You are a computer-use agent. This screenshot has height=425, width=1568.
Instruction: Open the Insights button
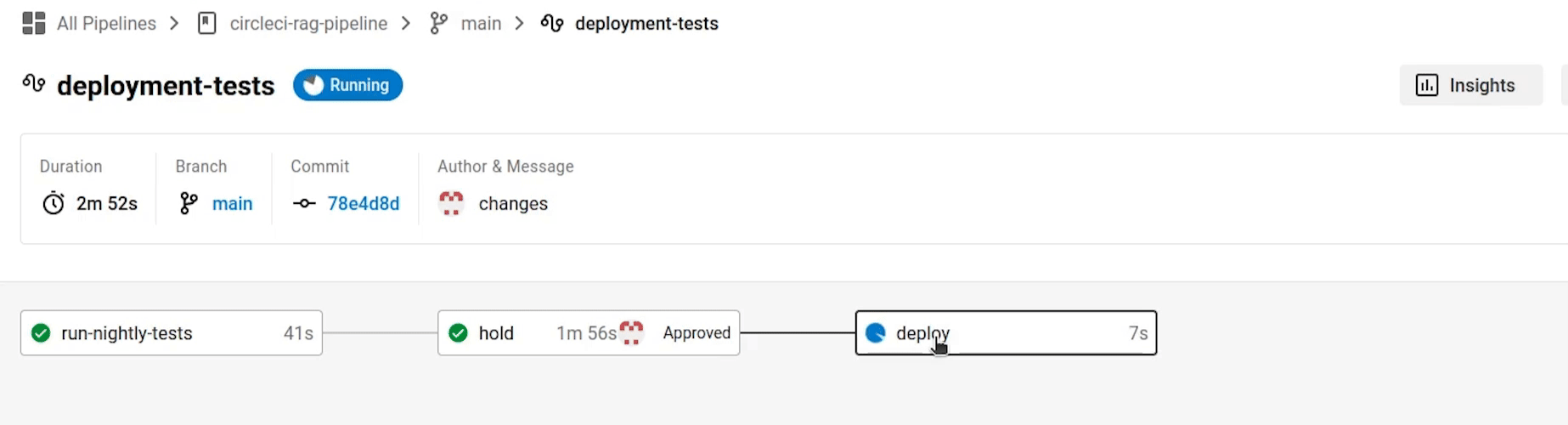tap(1470, 85)
